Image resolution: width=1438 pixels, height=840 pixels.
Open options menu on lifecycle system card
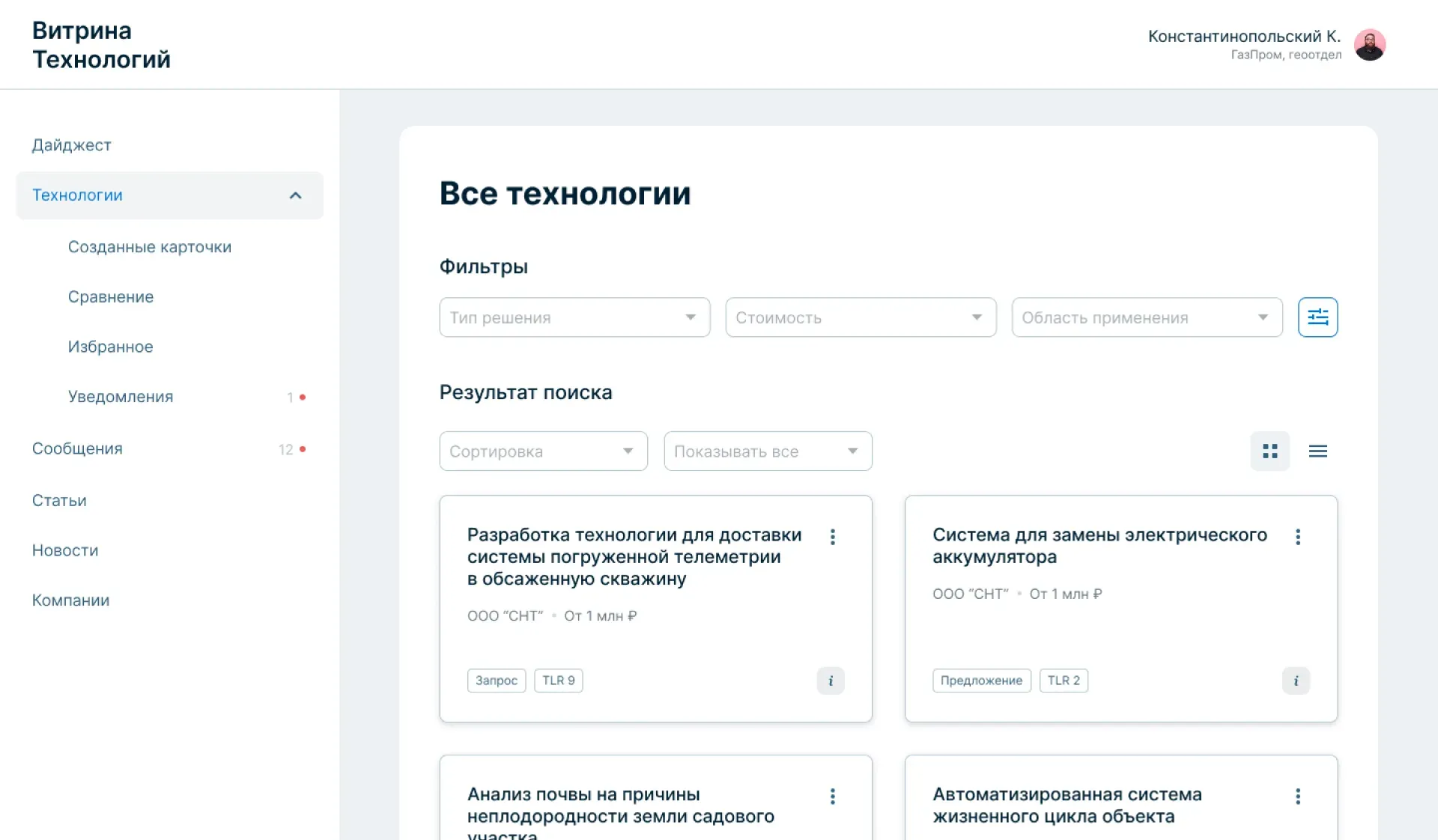point(1297,797)
